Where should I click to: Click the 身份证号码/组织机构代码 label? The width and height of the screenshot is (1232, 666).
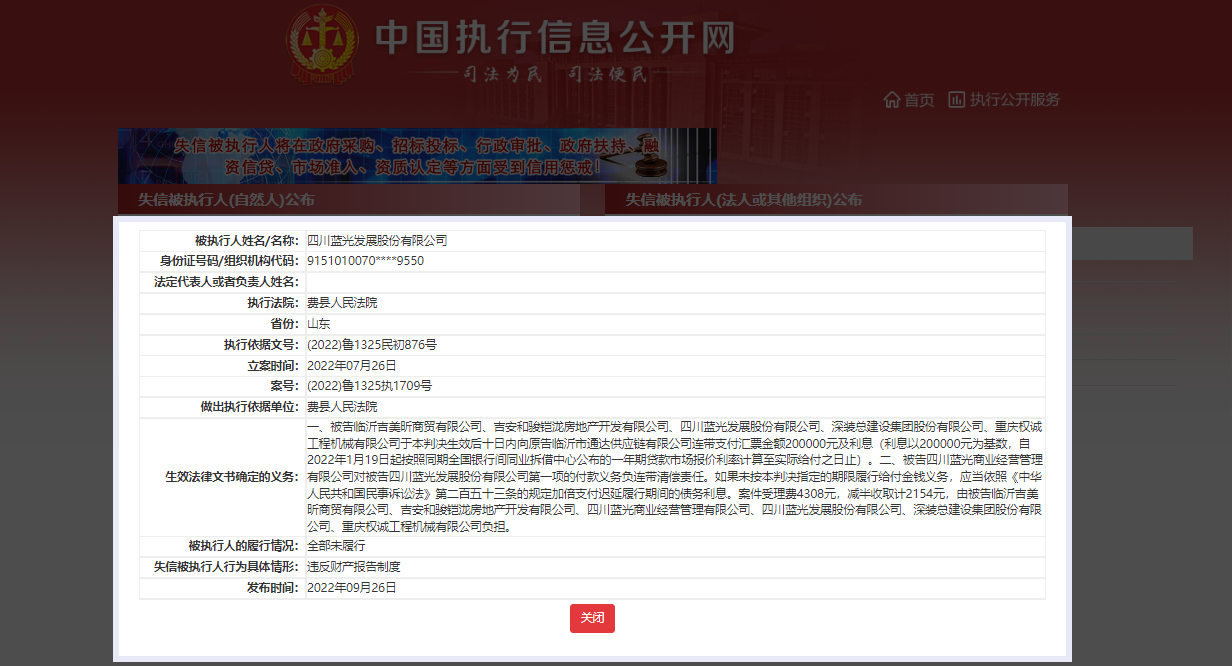pos(228,261)
